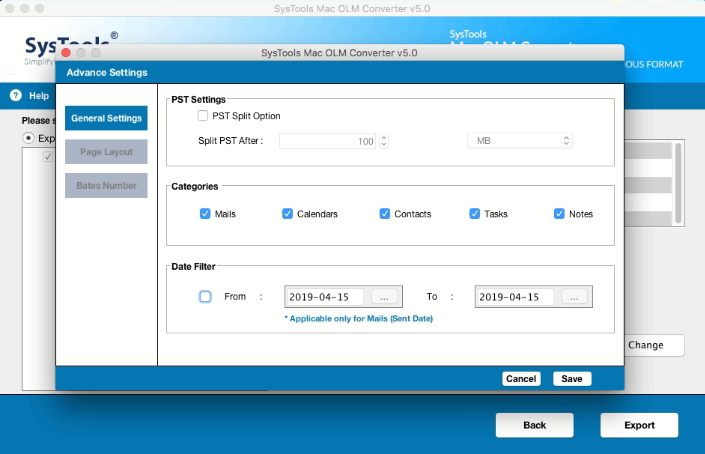Viewport: 705px width, 454px height.
Task: Click the Change button in main window
Action: [x=654, y=345]
